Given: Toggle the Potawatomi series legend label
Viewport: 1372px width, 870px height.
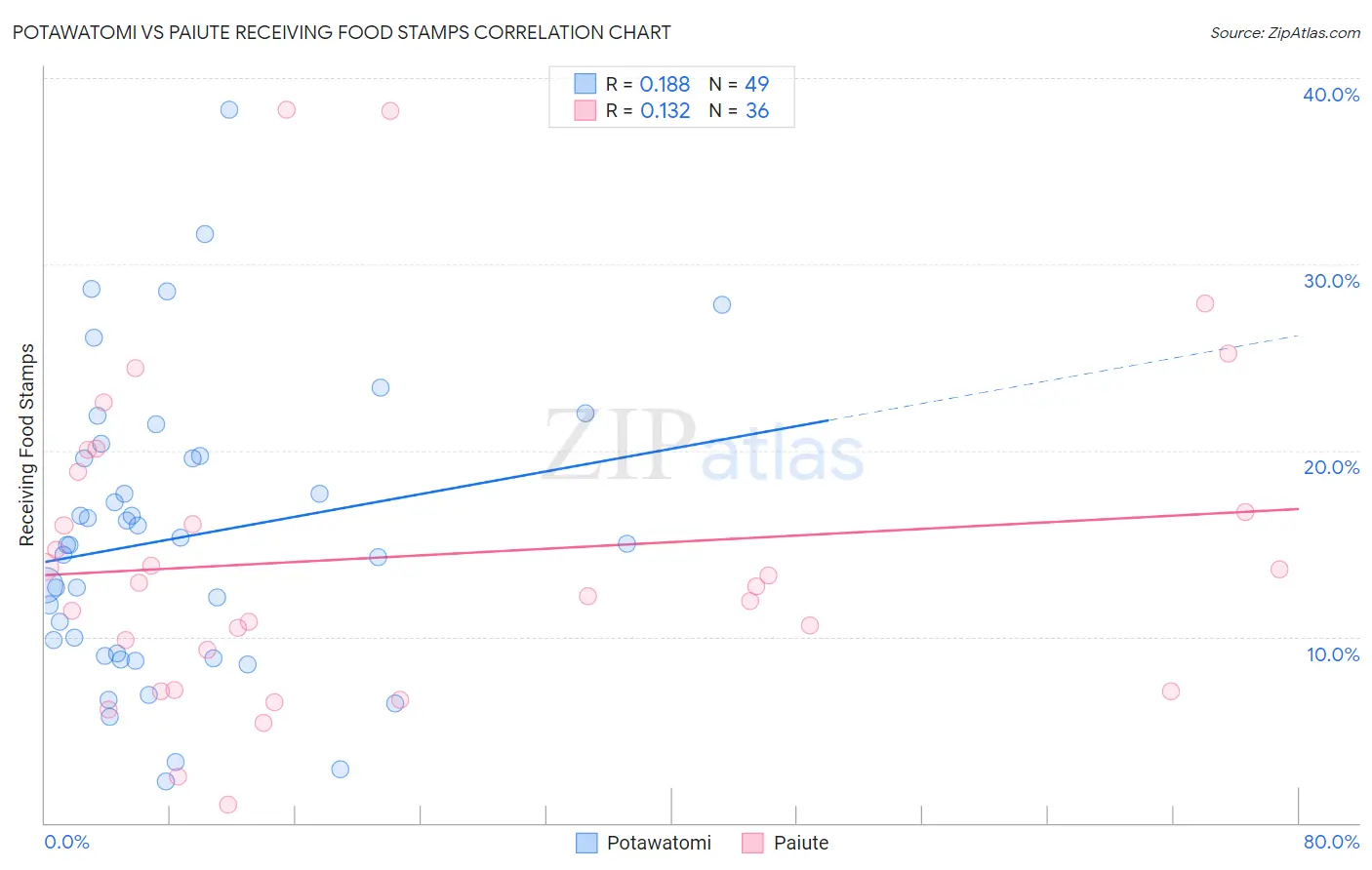Looking at the screenshot, I should (659, 843).
